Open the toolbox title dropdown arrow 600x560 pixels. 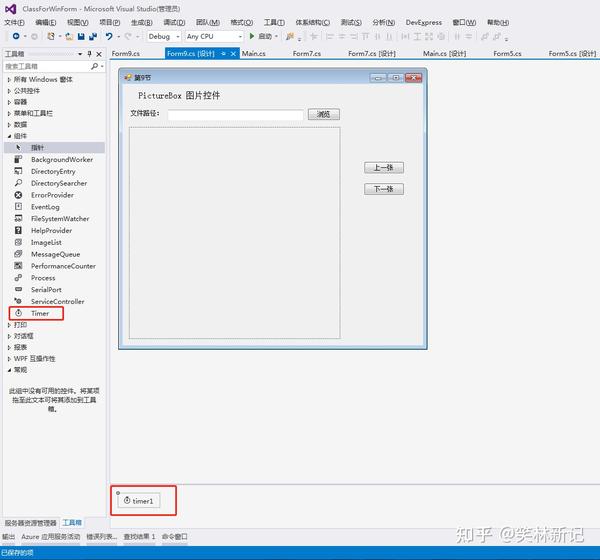coord(80,54)
